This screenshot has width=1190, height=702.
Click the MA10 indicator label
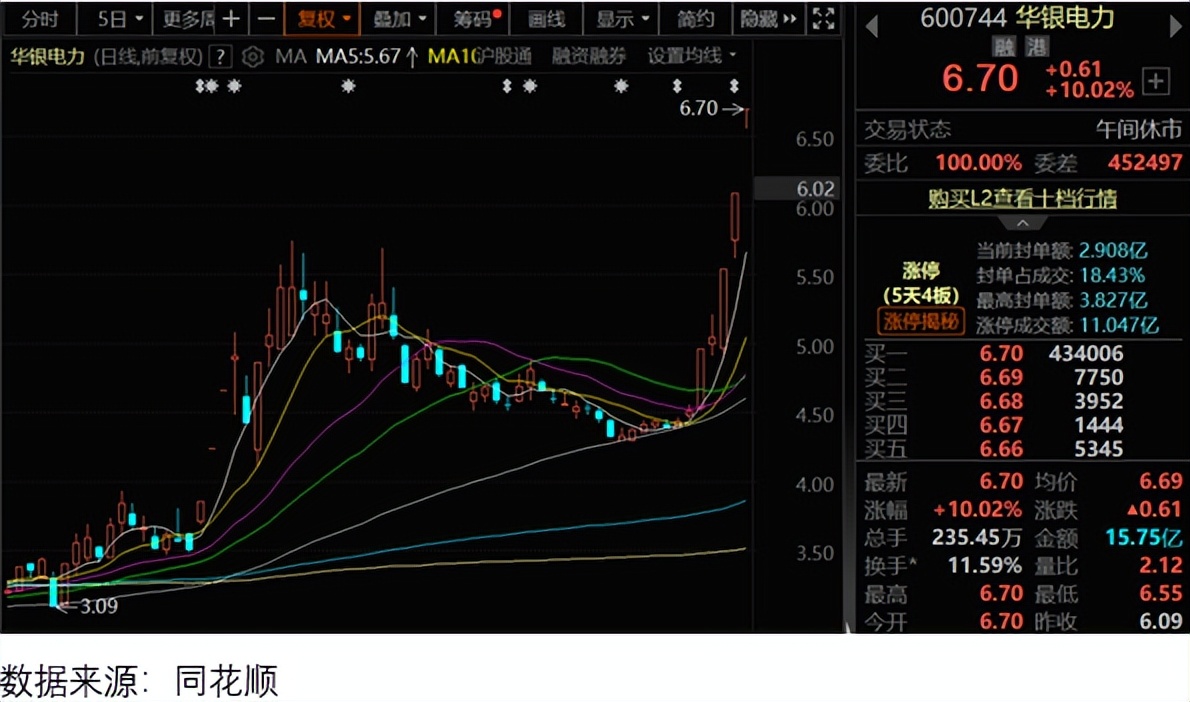[x=451, y=56]
